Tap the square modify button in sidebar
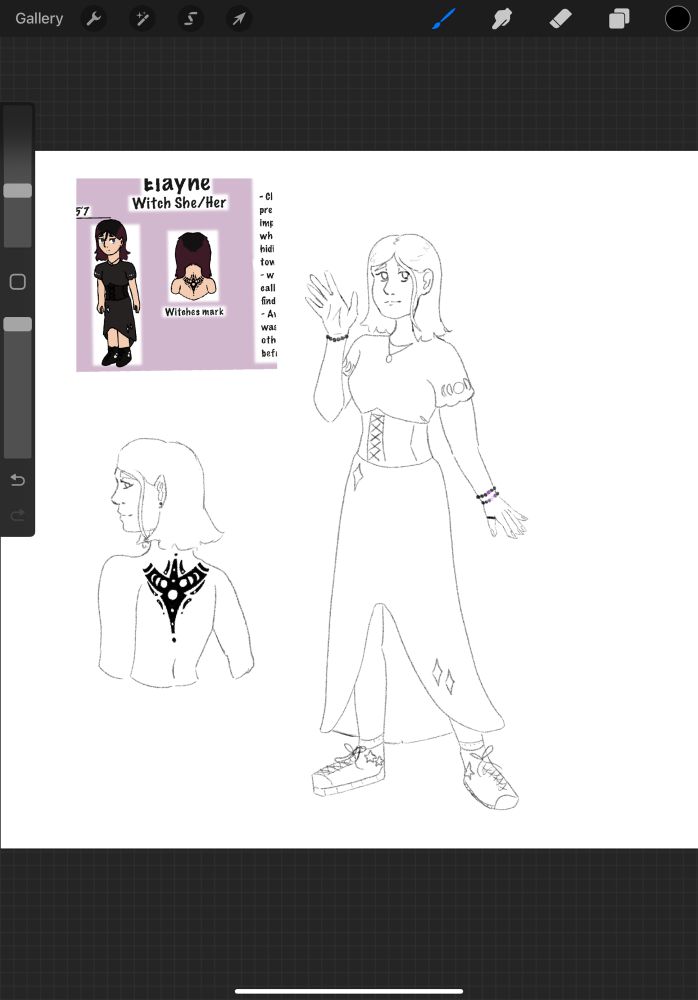Screen dimensions: 698x1000 tap(18, 282)
